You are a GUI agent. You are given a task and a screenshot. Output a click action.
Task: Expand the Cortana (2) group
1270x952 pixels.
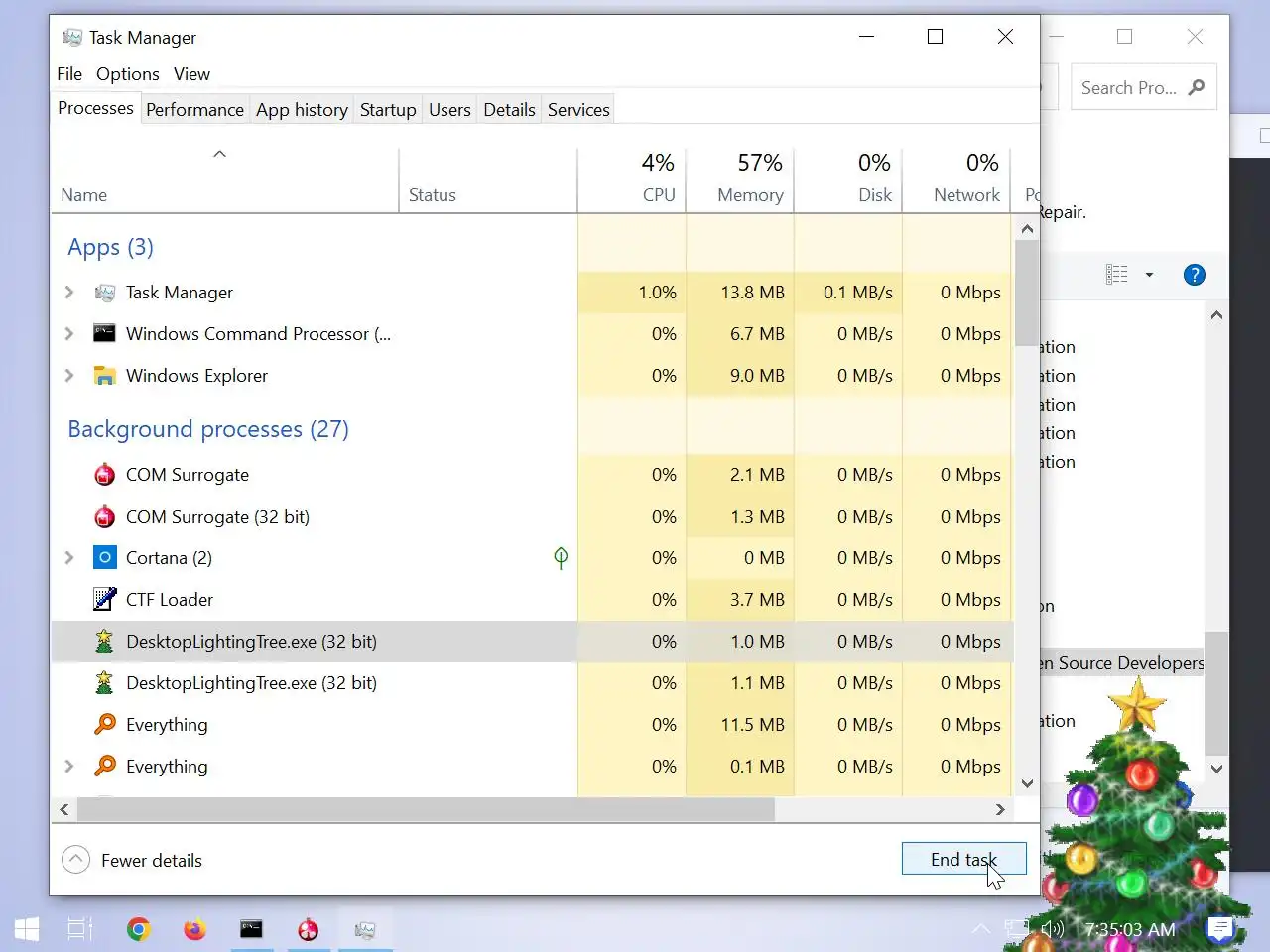68,558
